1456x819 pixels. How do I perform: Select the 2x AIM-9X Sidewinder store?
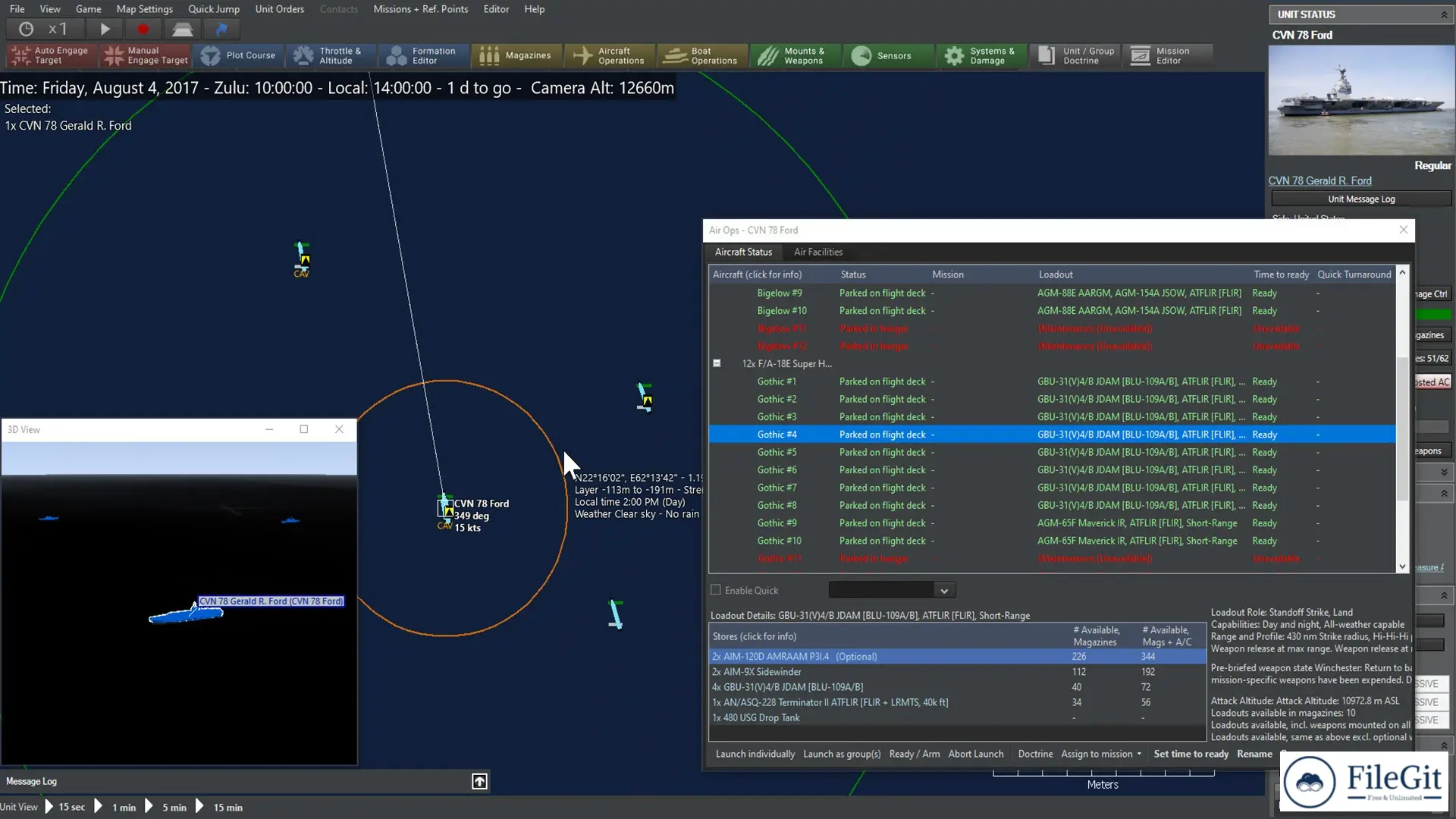[957, 672]
